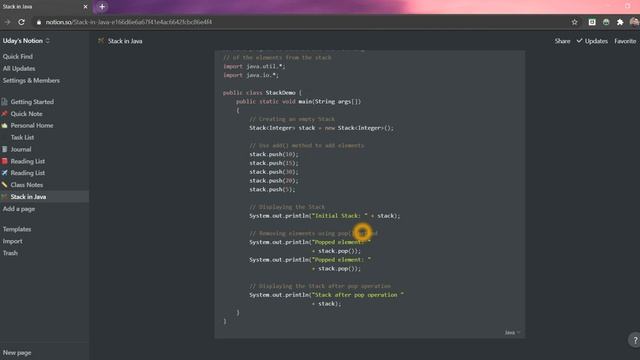
Task: Open Quick Find search
Action: [x=18, y=57]
